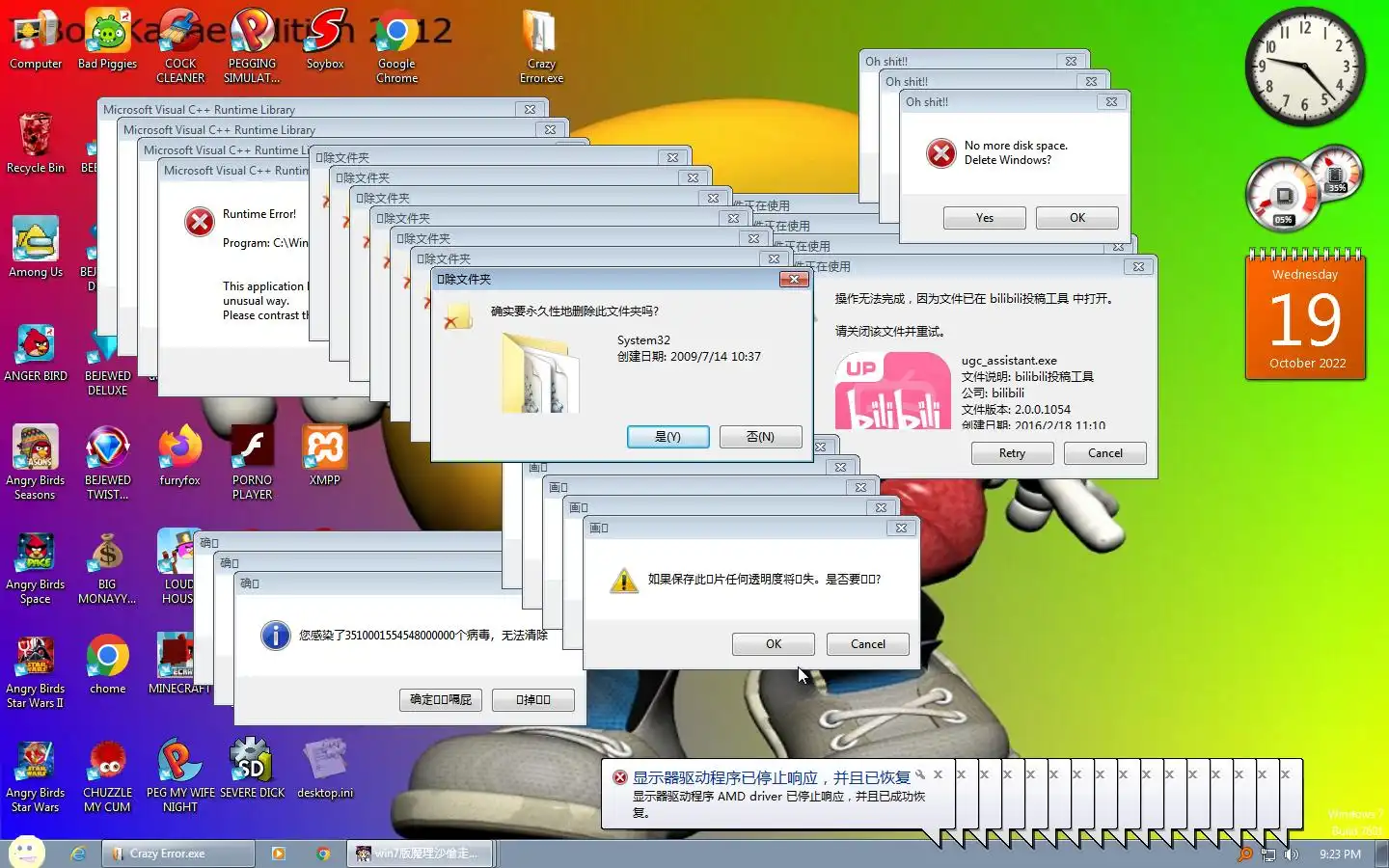Click 是(Y) to confirm folder deletion

(x=668, y=437)
